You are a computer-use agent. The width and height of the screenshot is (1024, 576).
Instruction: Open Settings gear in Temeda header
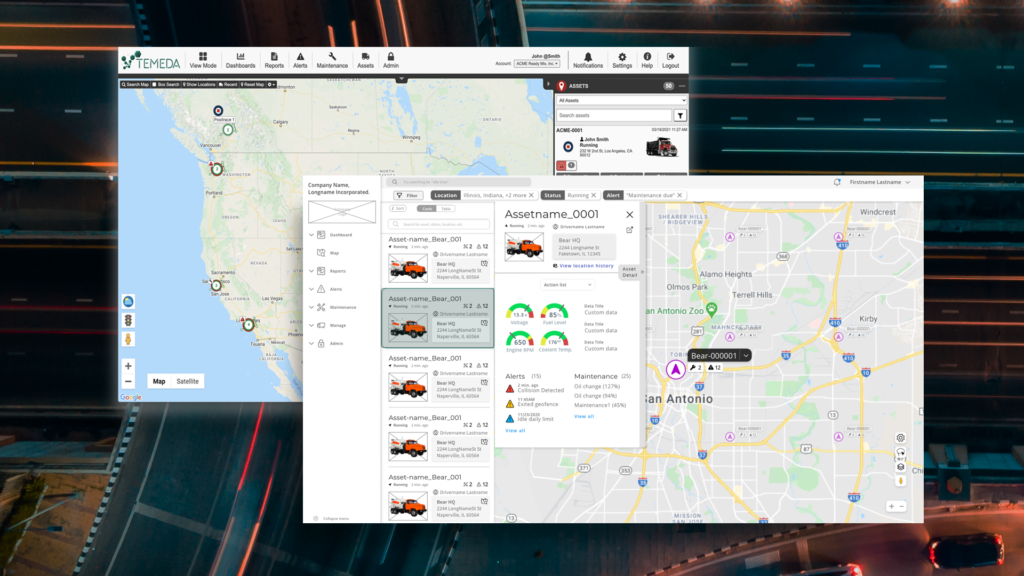pyautogui.click(x=622, y=58)
